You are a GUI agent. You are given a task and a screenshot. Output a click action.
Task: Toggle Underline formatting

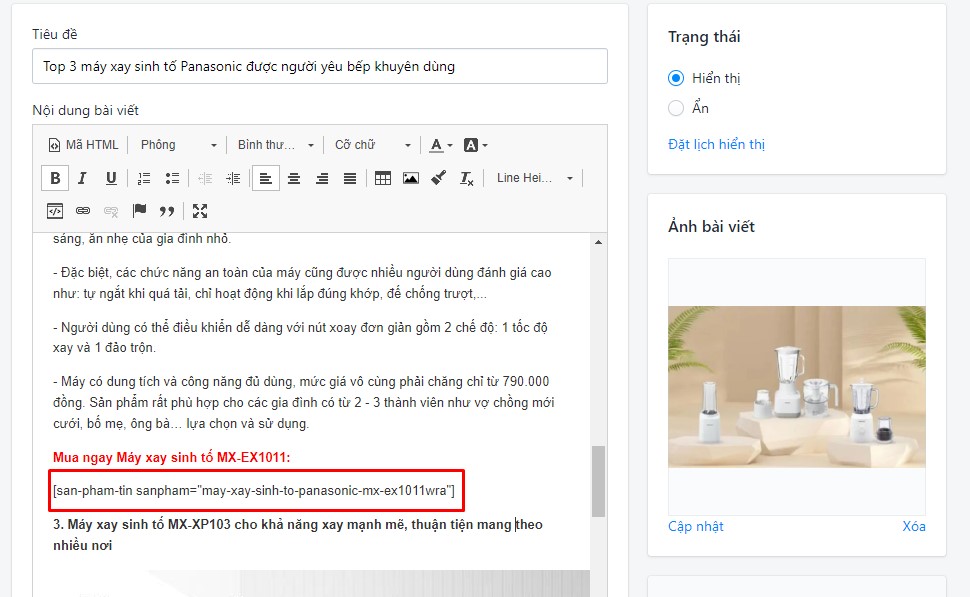click(111, 178)
